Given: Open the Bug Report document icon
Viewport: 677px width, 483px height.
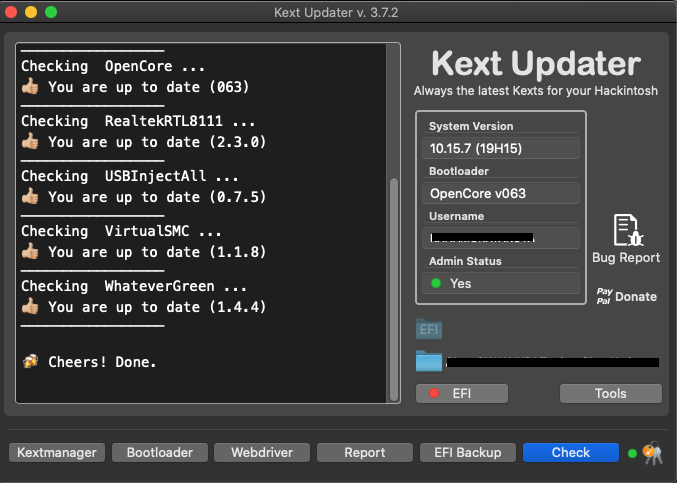Looking at the screenshot, I should point(628,230).
